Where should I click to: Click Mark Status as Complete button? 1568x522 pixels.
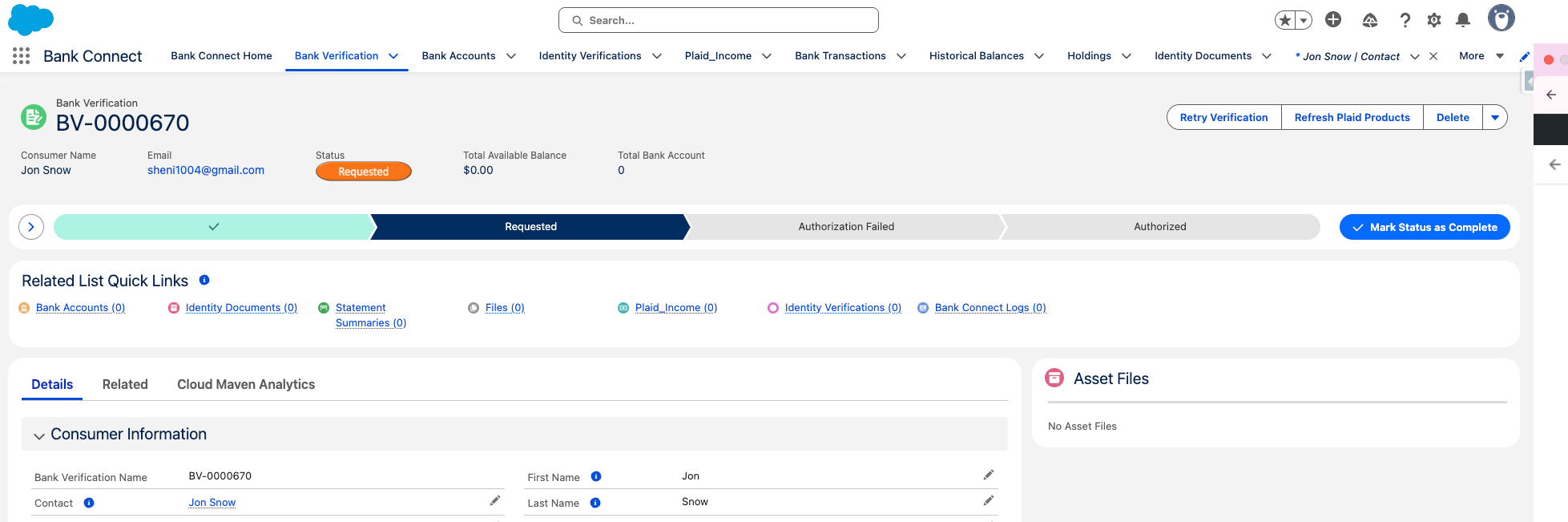coord(1425,227)
